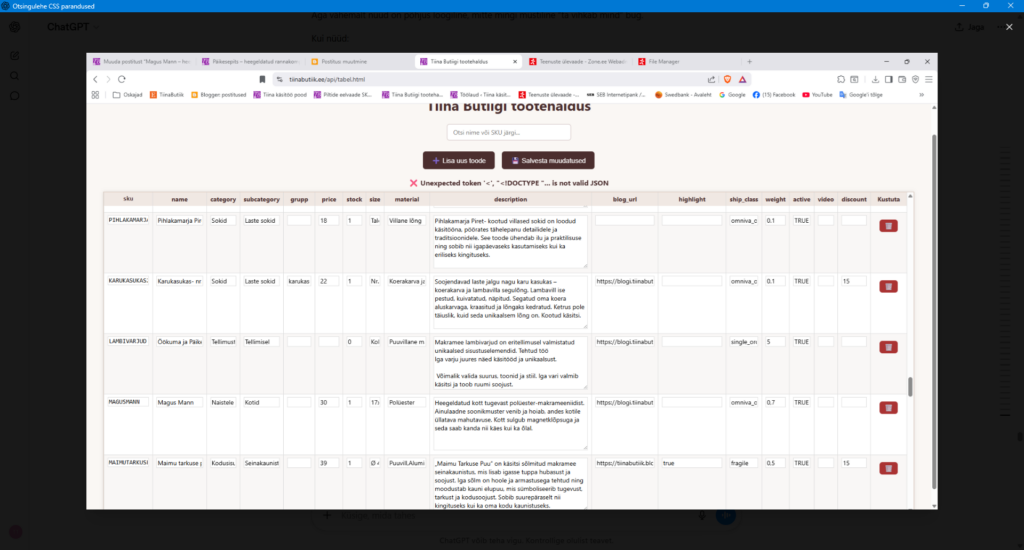
Task: Expand hidden bookmarks chevron
Action: 921,95
